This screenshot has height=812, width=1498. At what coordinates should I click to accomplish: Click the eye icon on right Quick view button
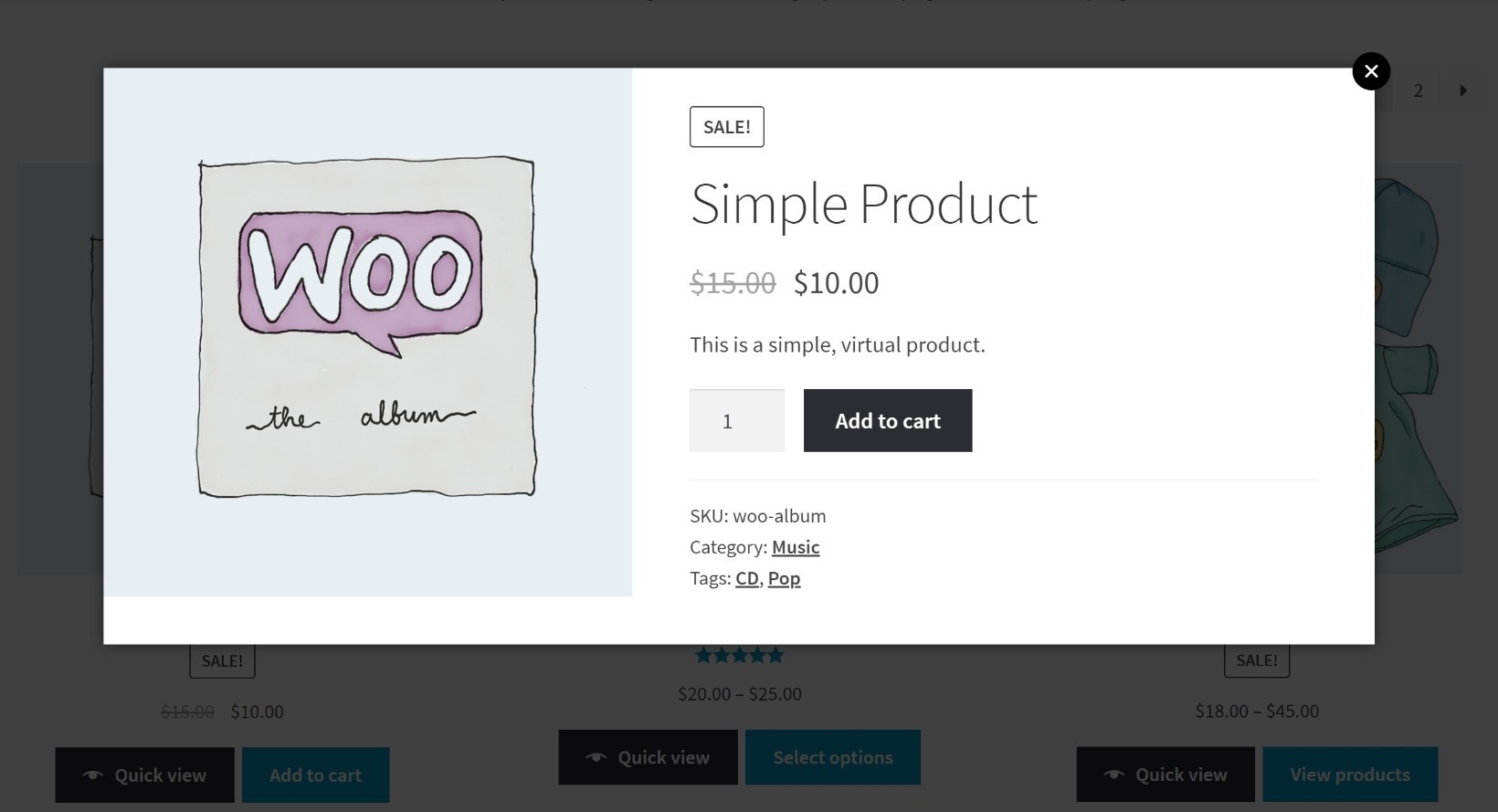click(x=1113, y=774)
